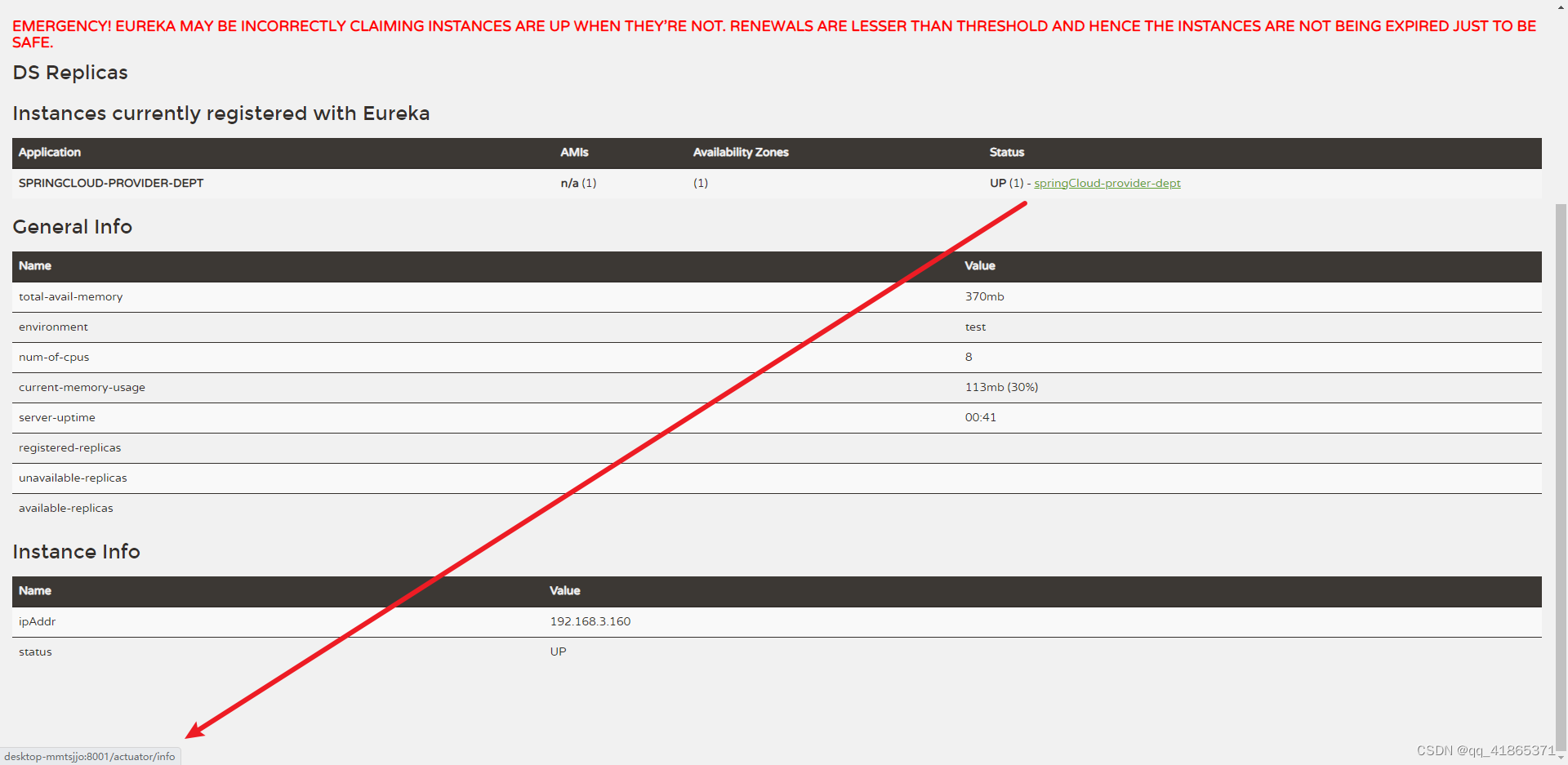The width and height of the screenshot is (1568, 765).
Task: Click the Status column header
Action: tap(1006, 153)
